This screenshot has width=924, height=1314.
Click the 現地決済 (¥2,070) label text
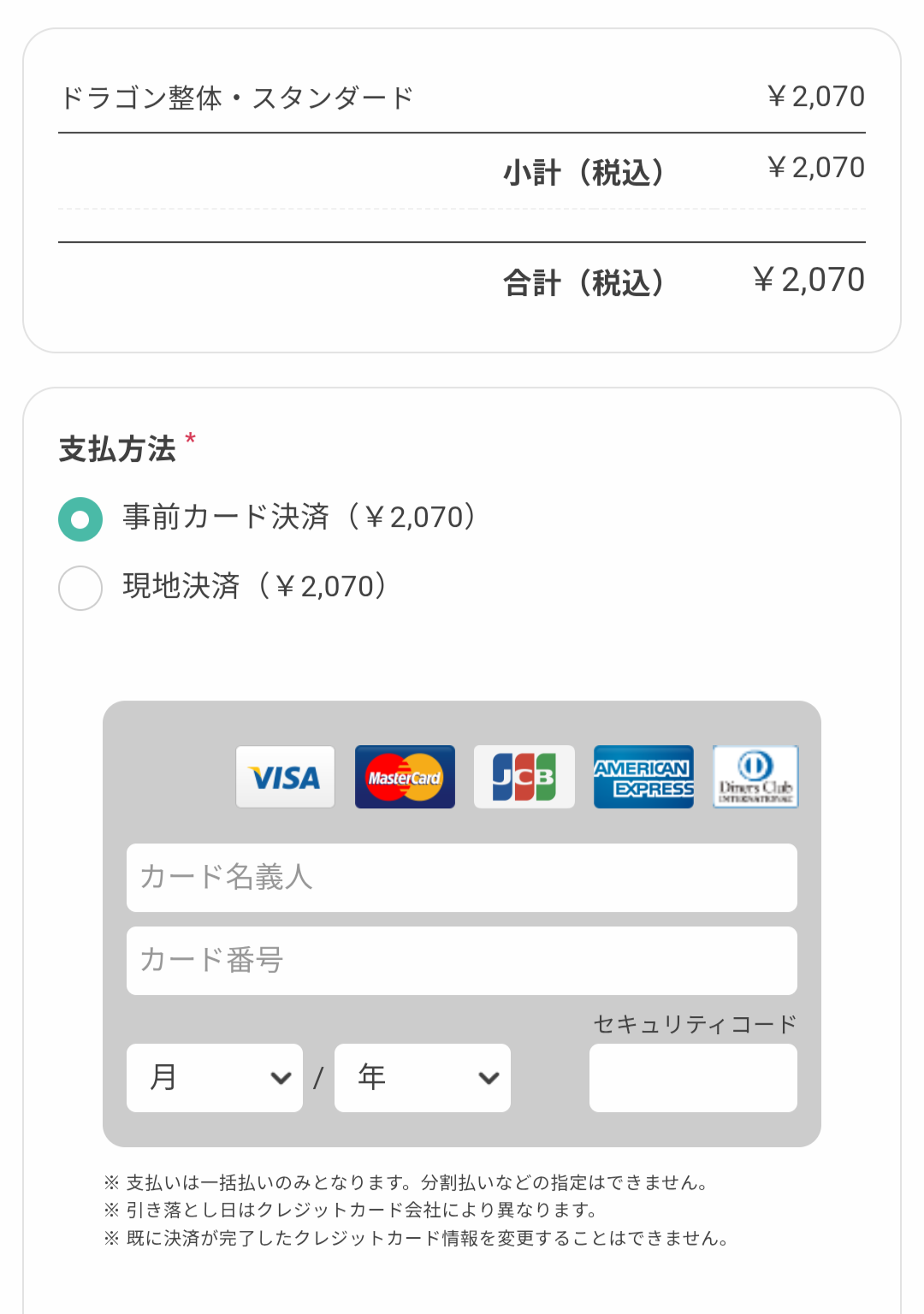[x=255, y=587]
